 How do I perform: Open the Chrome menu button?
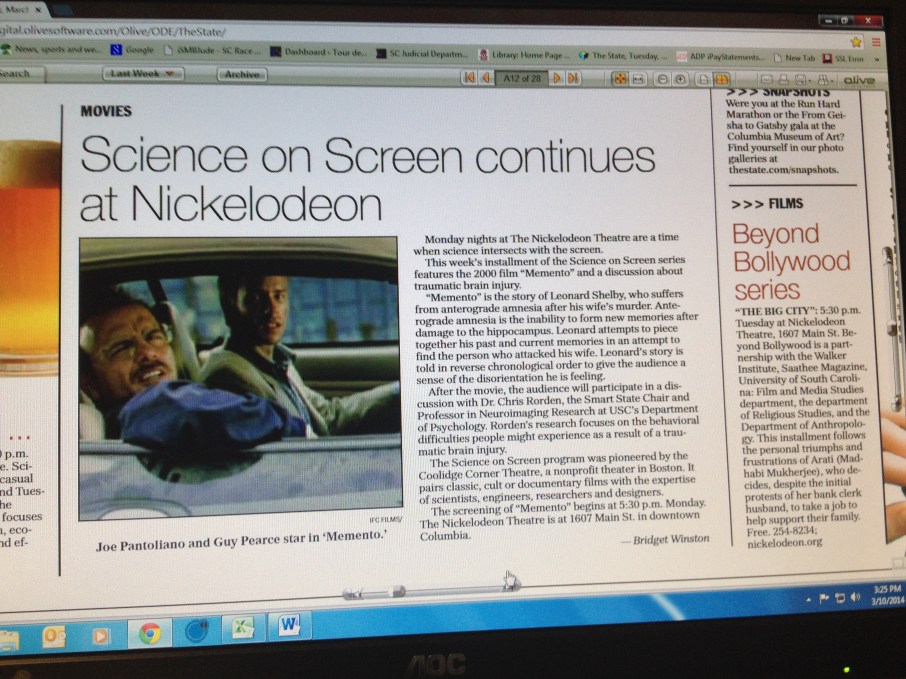pos(876,43)
